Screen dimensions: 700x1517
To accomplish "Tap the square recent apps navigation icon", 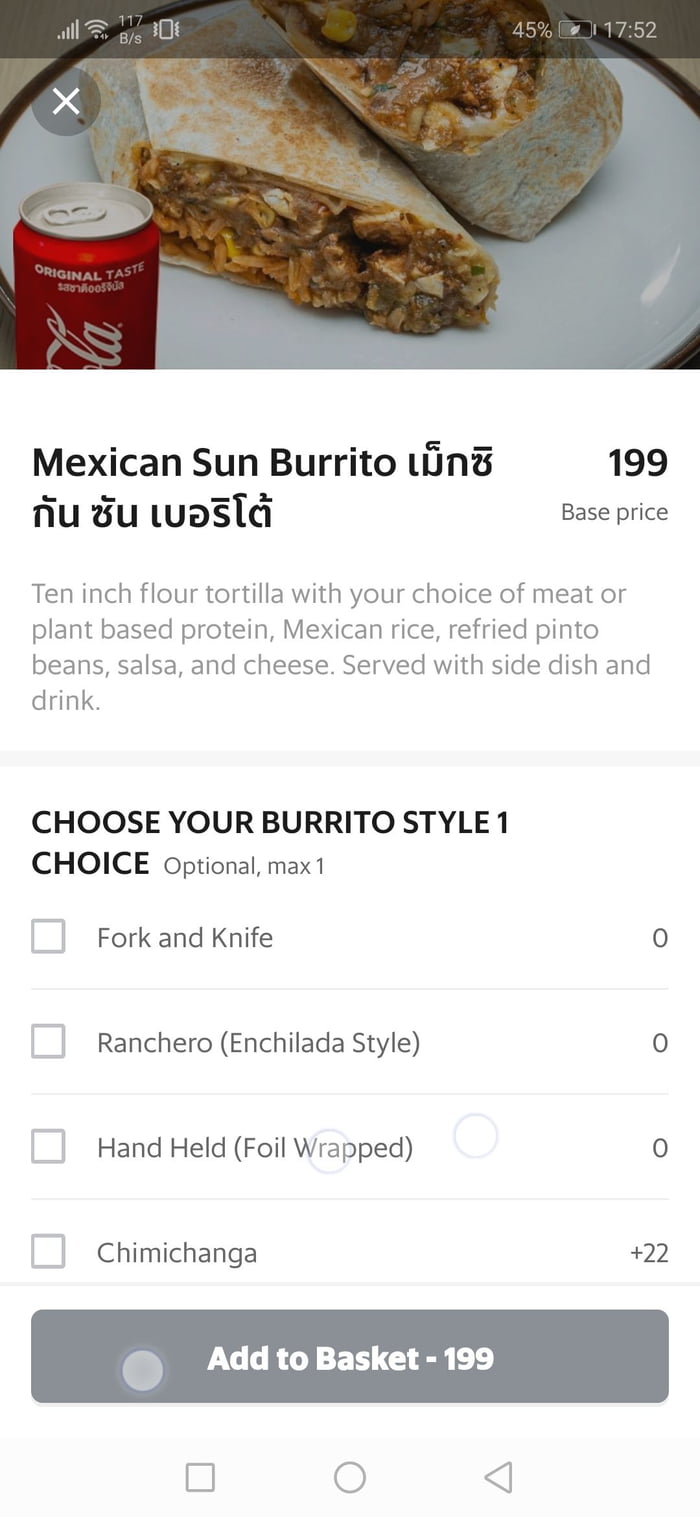I will (x=199, y=1476).
